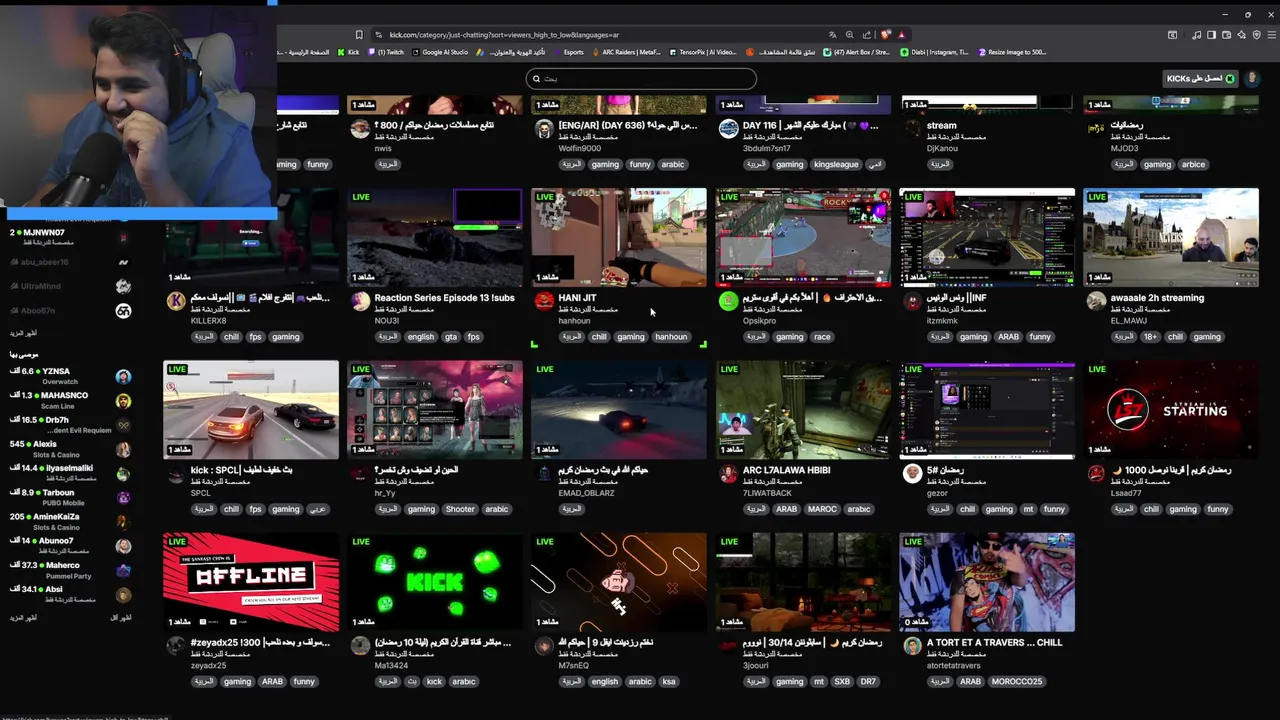The width and height of the screenshot is (1280, 720).
Task: Open the Opsikpro channel name link
Action: [759, 321]
